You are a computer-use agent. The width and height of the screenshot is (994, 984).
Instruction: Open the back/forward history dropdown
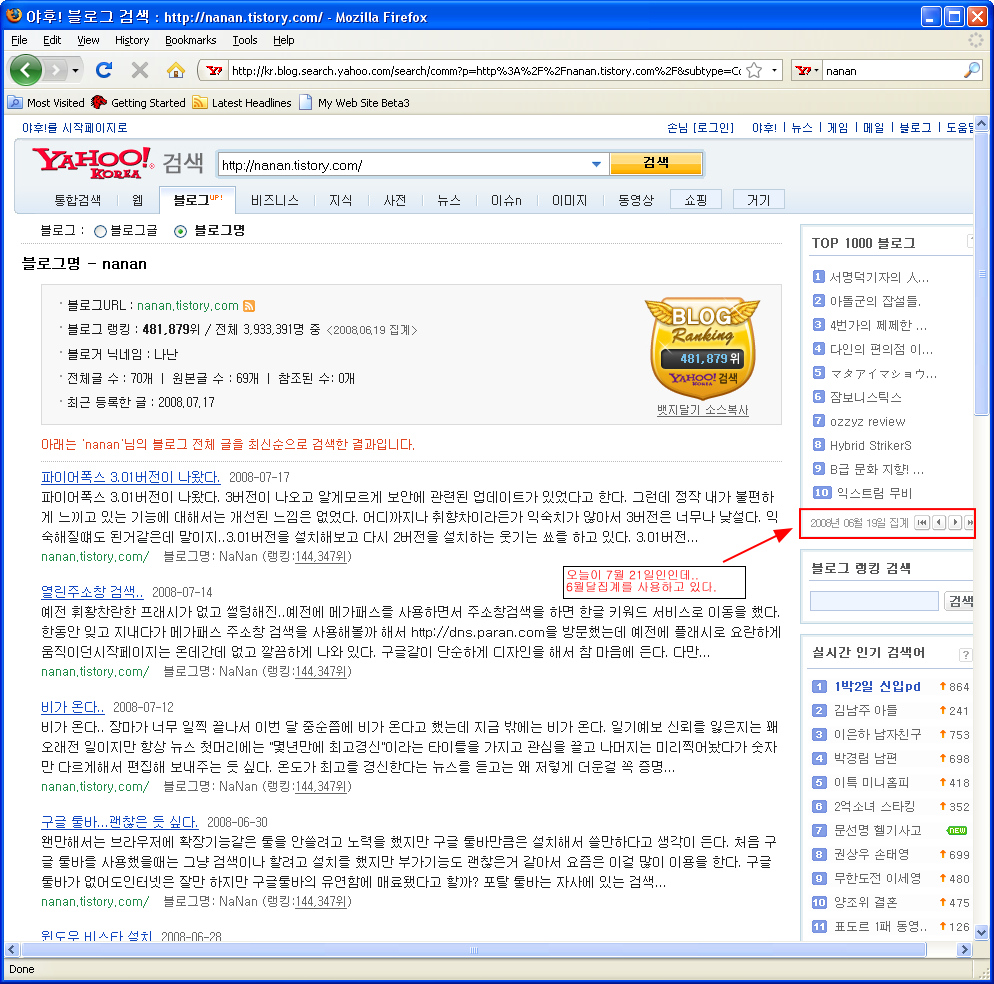point(75,70)
